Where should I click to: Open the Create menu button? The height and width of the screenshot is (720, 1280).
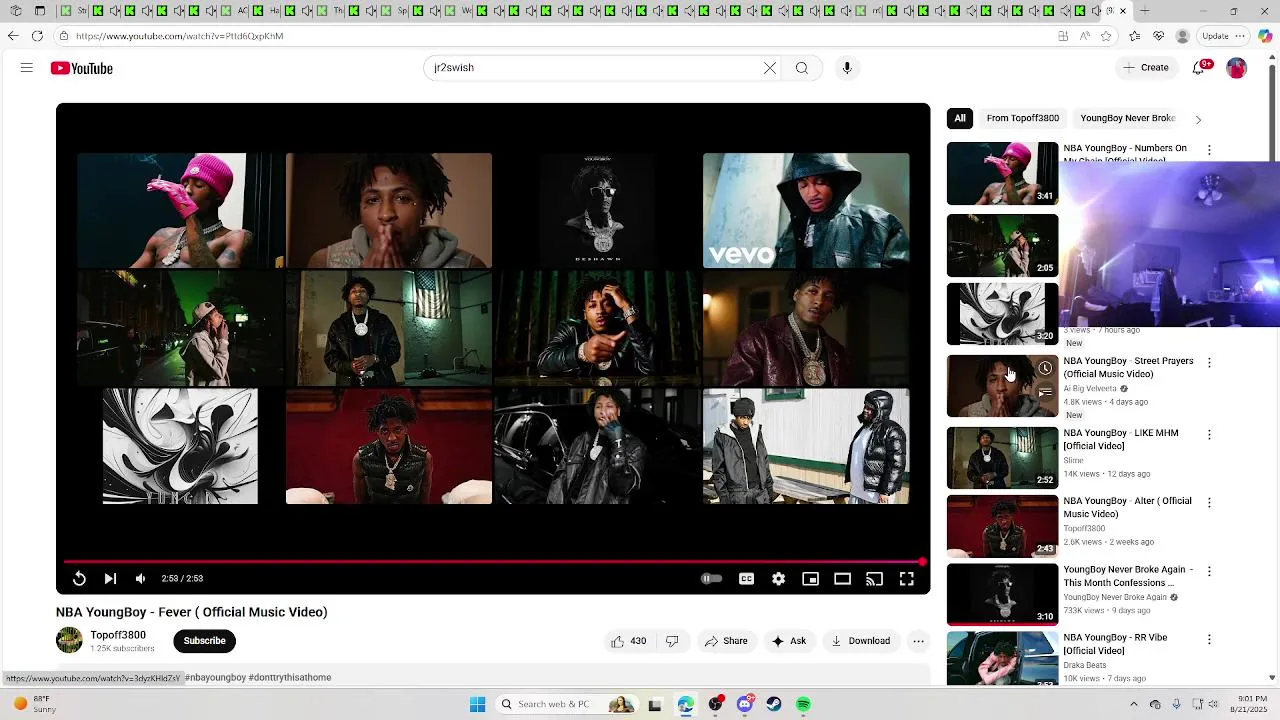click(x=1146, y=68)
